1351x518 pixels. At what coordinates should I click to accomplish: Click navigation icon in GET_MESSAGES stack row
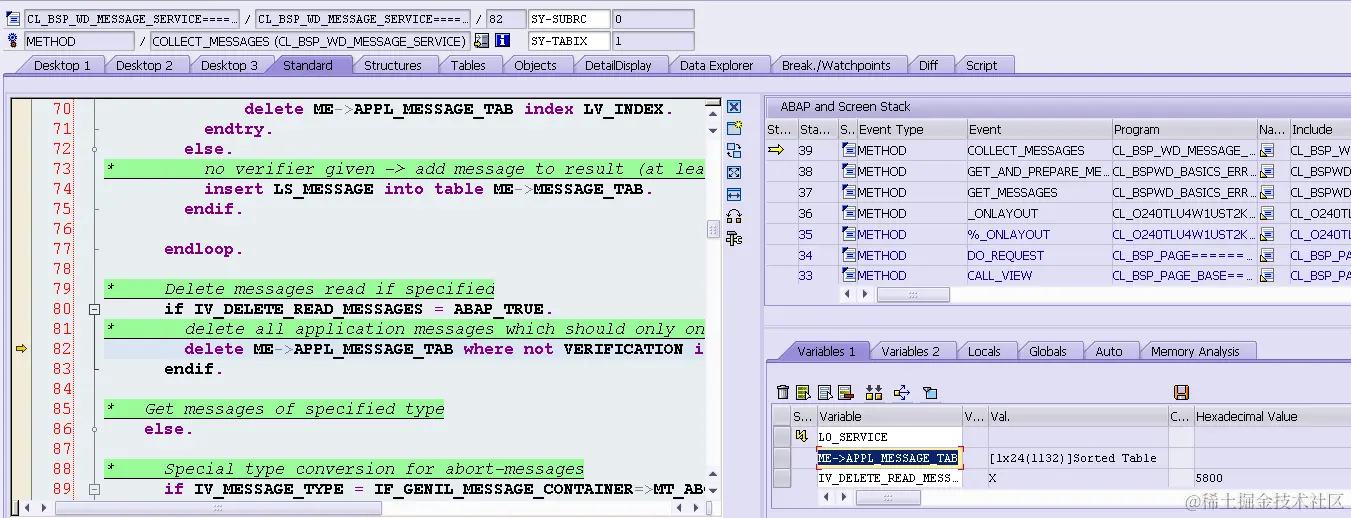point(1267,193)
